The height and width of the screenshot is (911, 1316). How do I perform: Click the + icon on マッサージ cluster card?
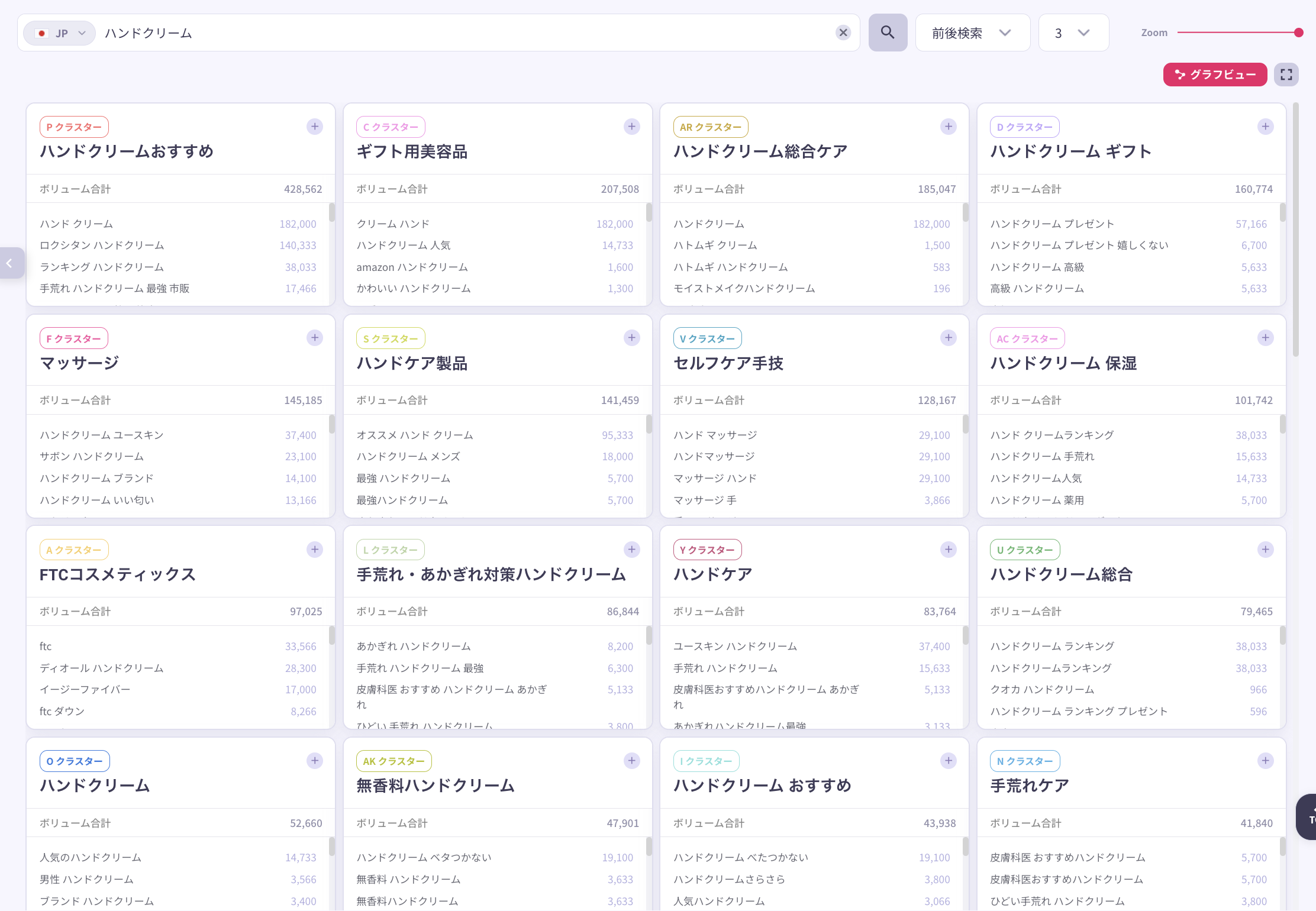[314, 337]
